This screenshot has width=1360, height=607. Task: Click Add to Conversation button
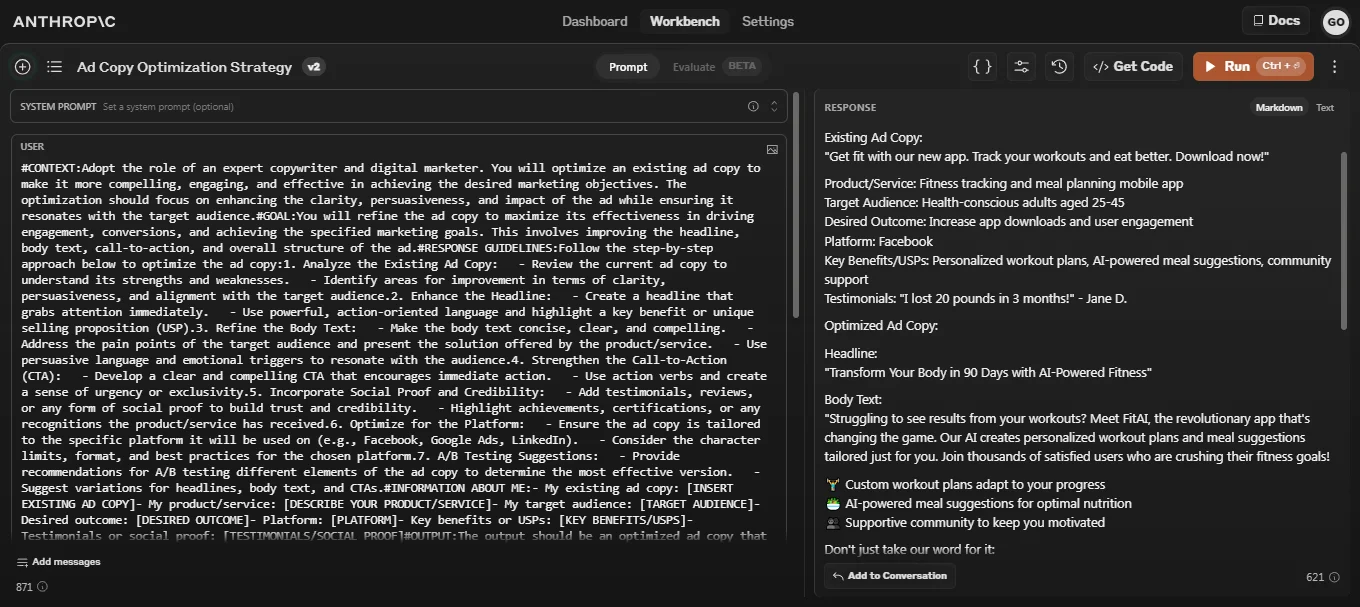890,576
